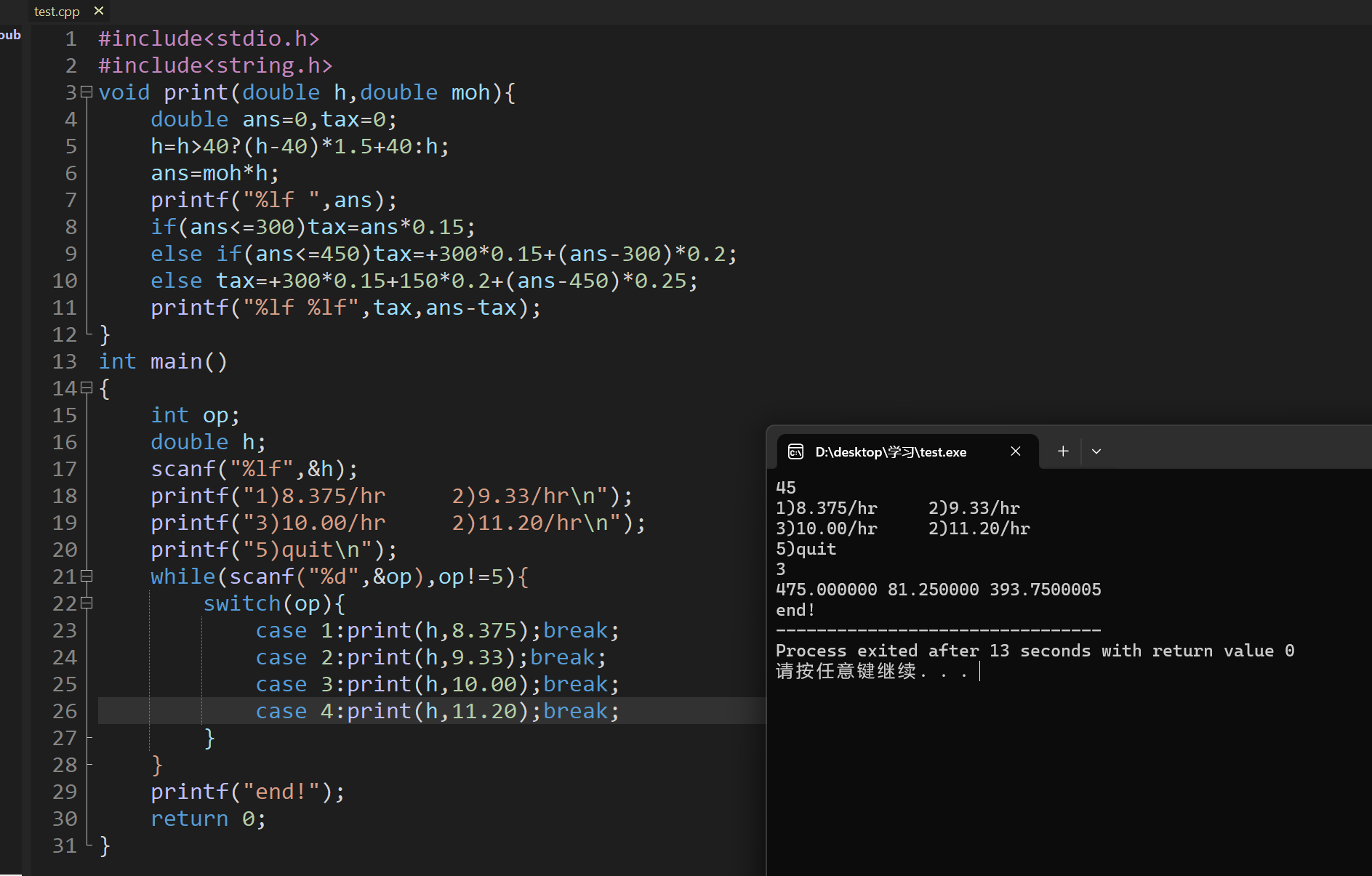Click 'printf("5)quit\n");' code line
The image size is (1372, 876).
(x=273, y=550)
